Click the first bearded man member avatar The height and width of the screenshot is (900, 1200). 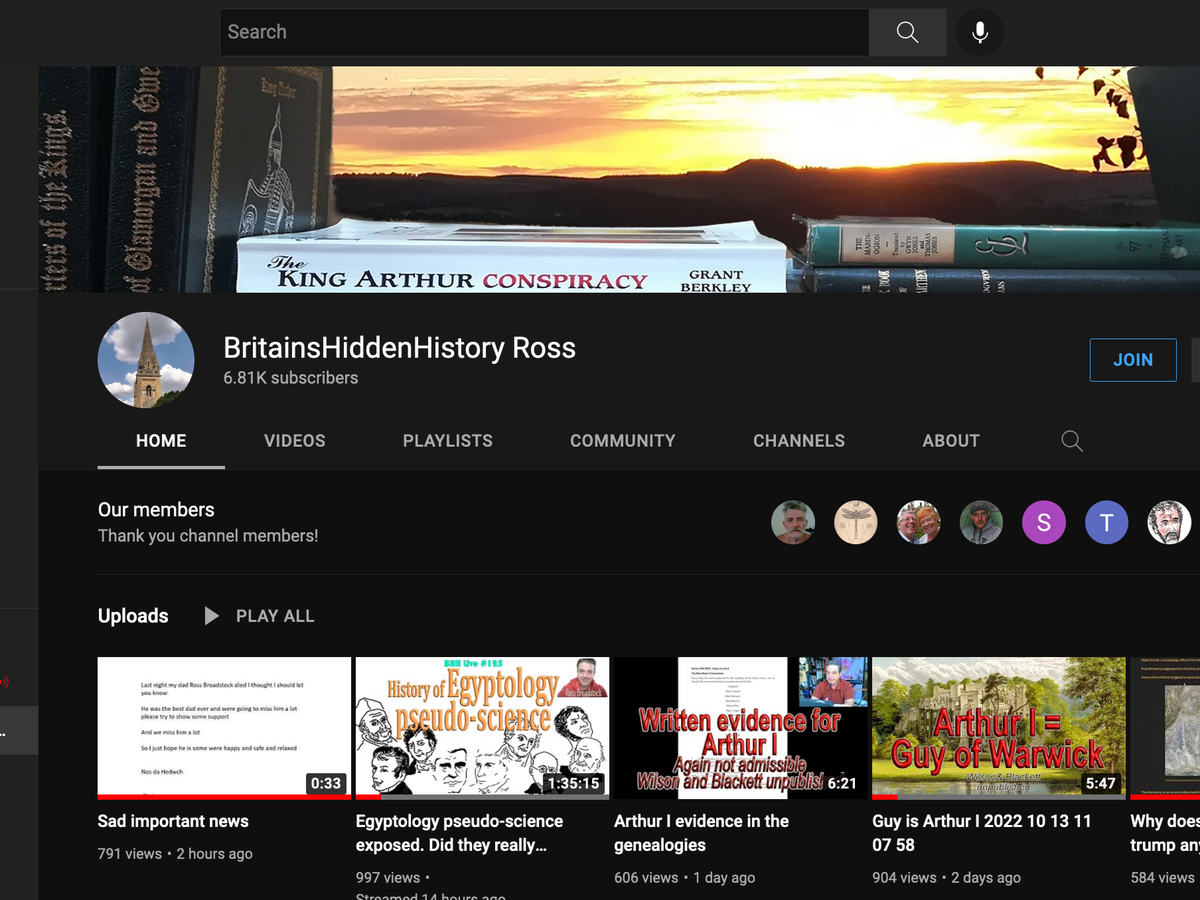pos(793,522)
